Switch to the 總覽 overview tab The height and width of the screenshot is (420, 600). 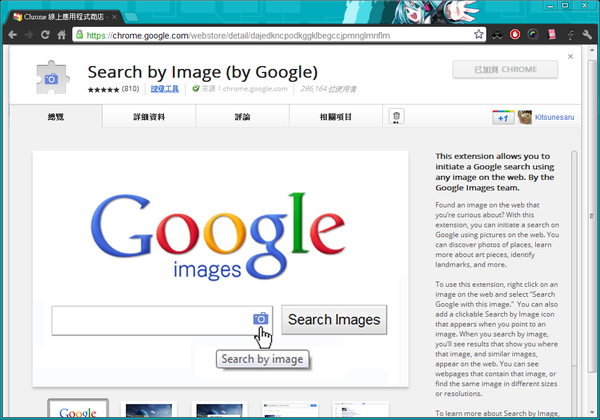(55, 117)
